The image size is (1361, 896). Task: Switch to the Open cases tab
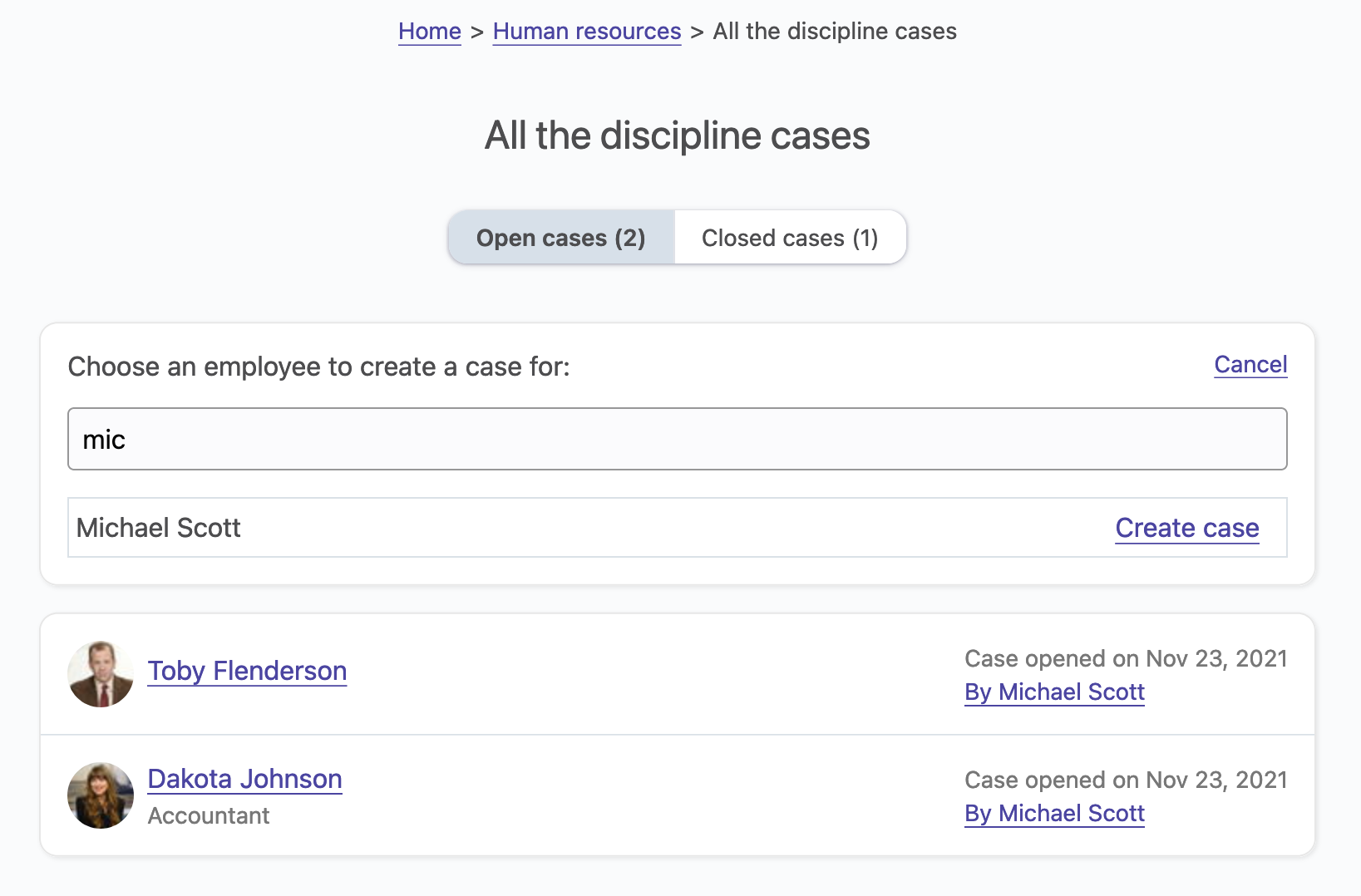560,238
